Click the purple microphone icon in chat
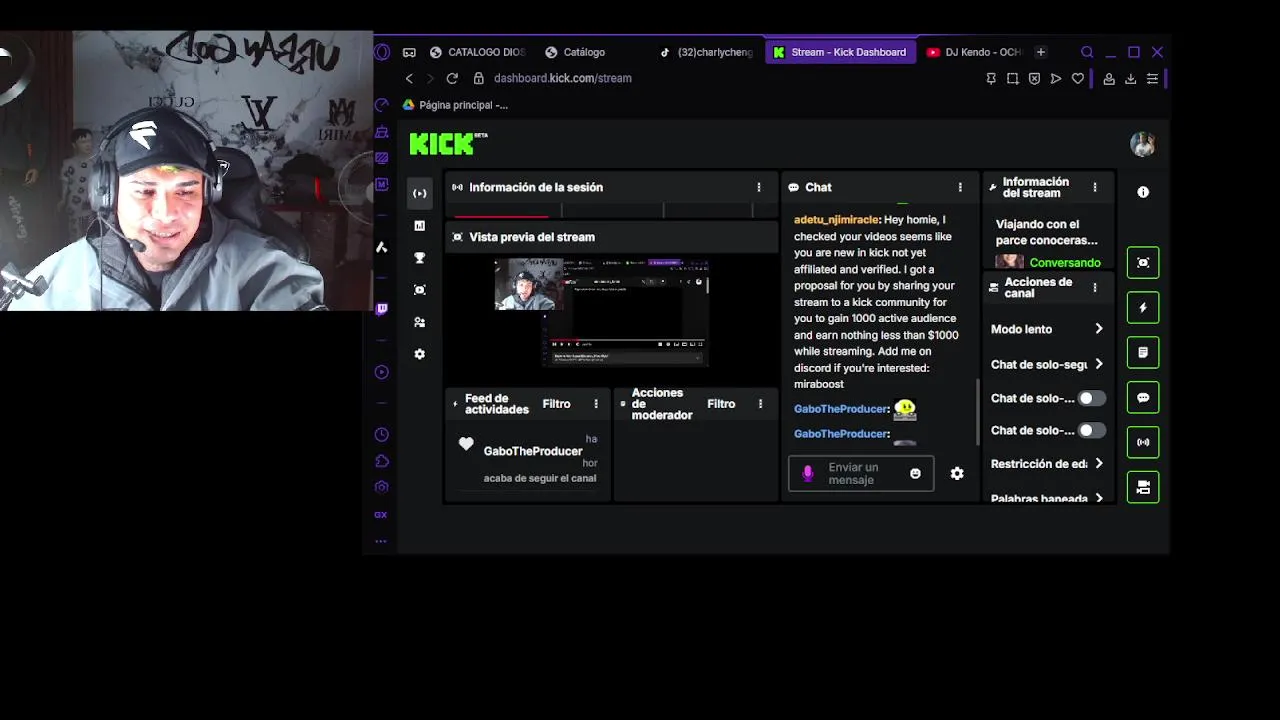This screenshot has width=1280, height=720. [x=808, y=474]
